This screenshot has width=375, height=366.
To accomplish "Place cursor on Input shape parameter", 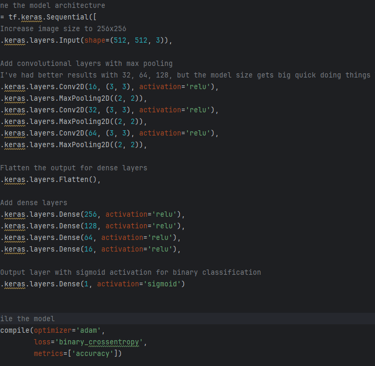I will (95, 40).
